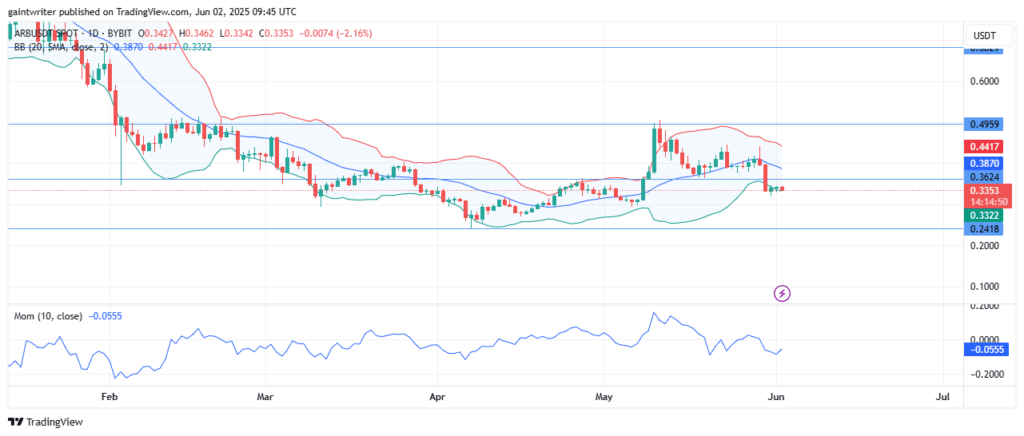Click the Feb date label on time axis
Viewport: 1024px width, 436px height.
[x=109, y=396]
